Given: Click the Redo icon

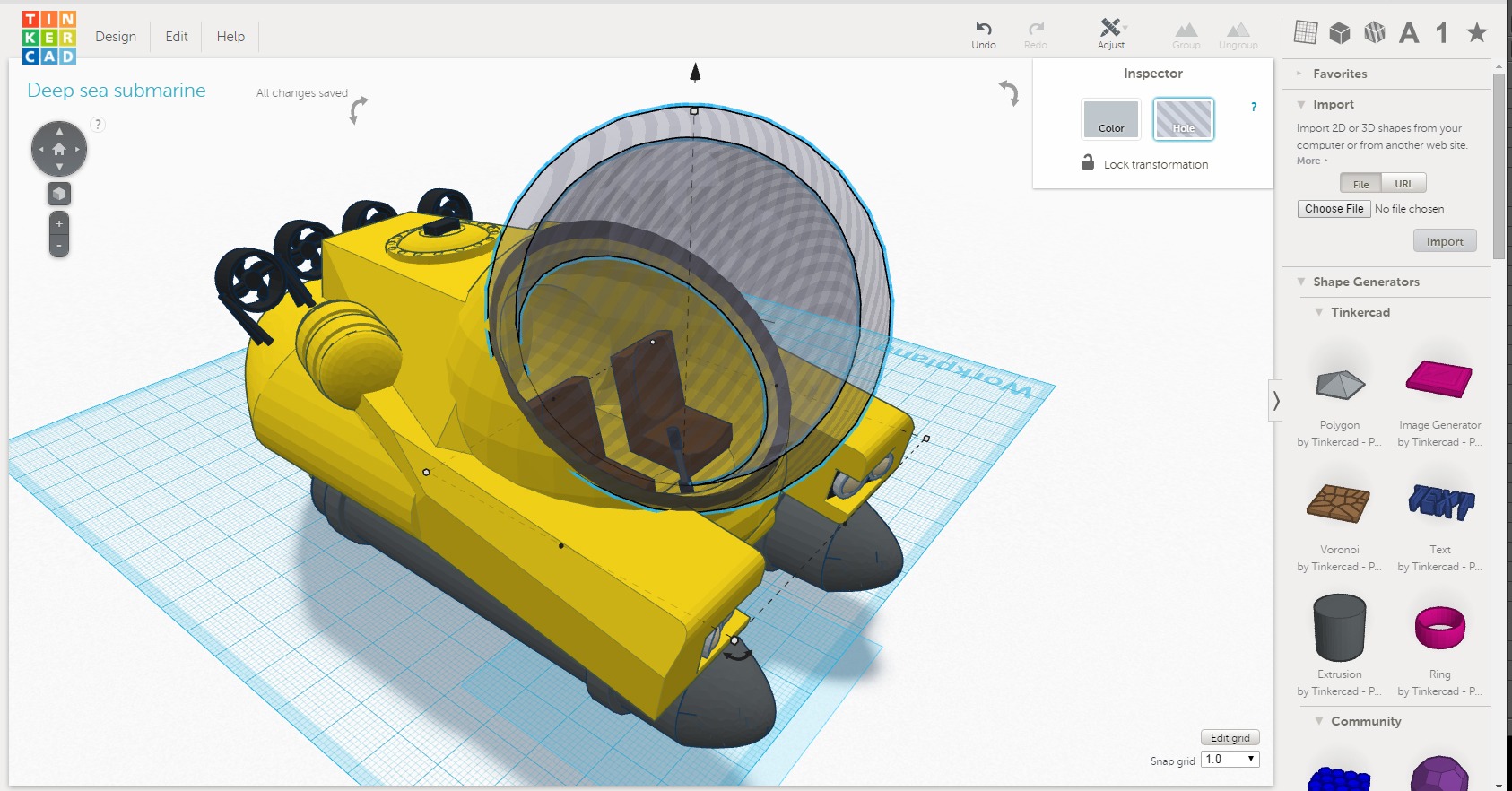Looking at the screenshot, I should (1036, 29).
